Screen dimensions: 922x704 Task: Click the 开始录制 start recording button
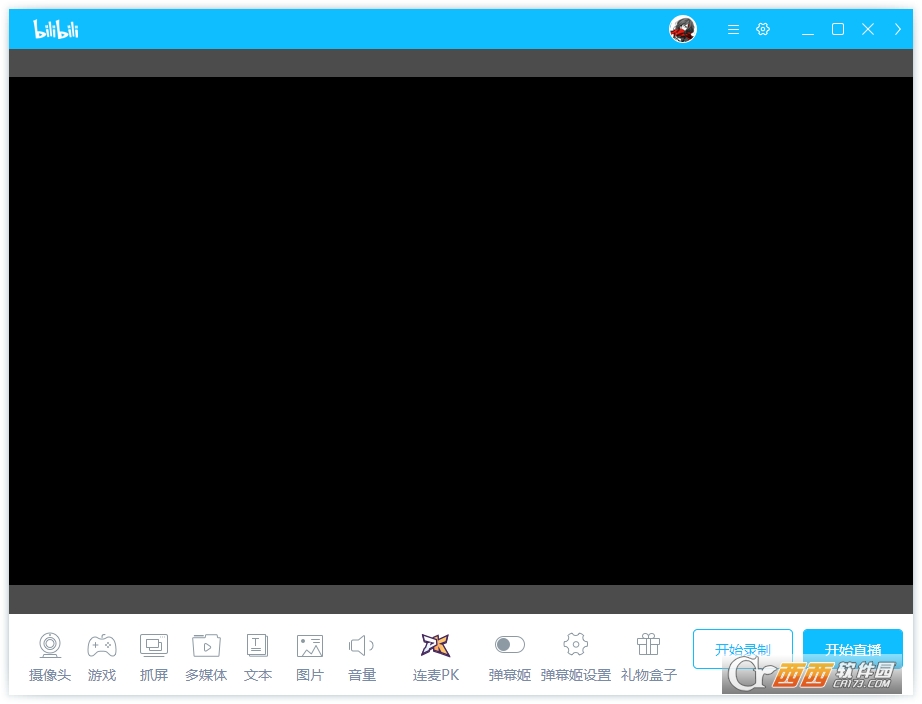pos(743,649)
